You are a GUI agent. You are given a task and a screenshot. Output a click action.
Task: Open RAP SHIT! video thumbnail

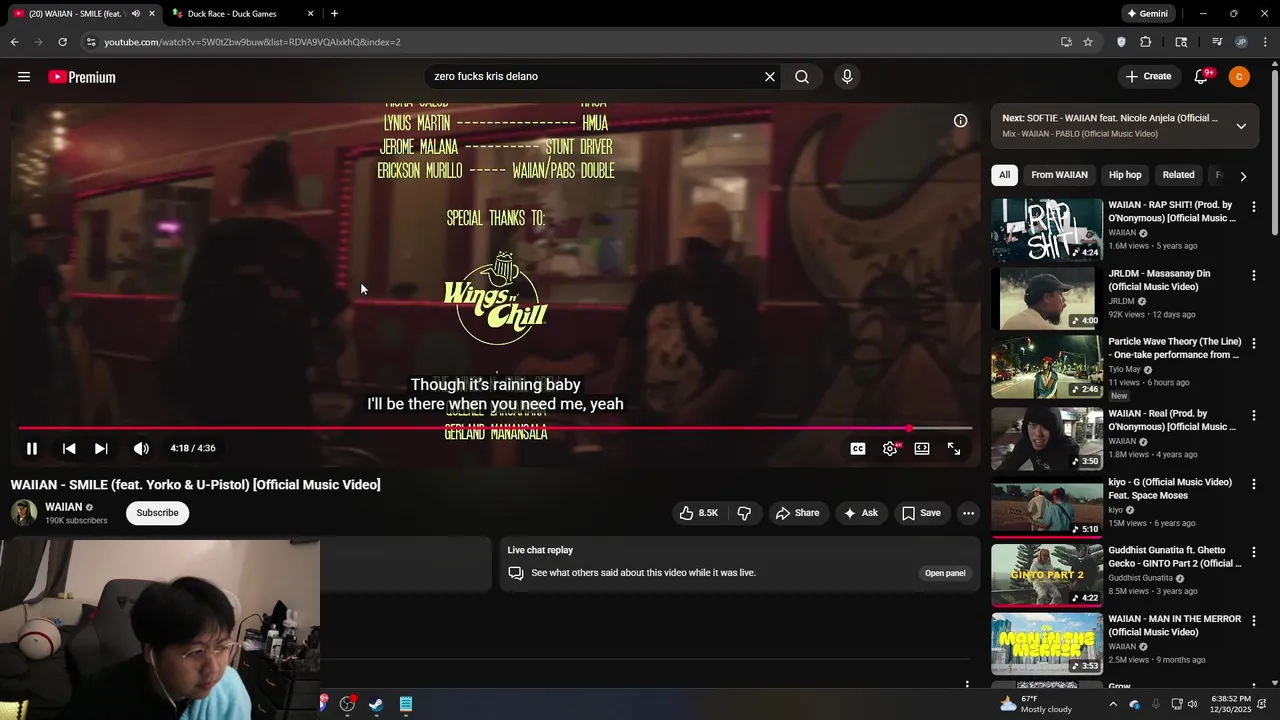click(1047, 230)
